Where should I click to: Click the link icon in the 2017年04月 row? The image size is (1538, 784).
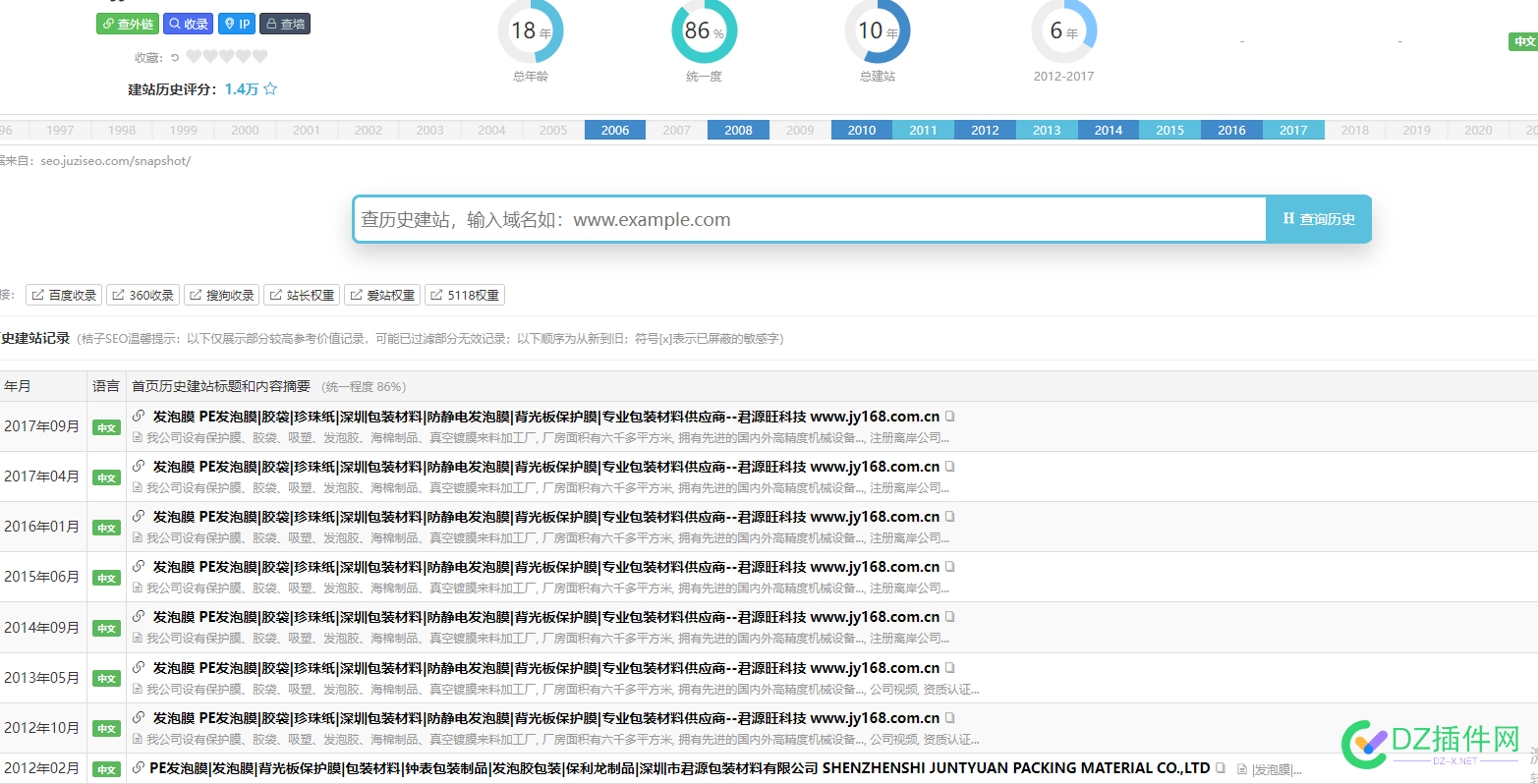139,466
